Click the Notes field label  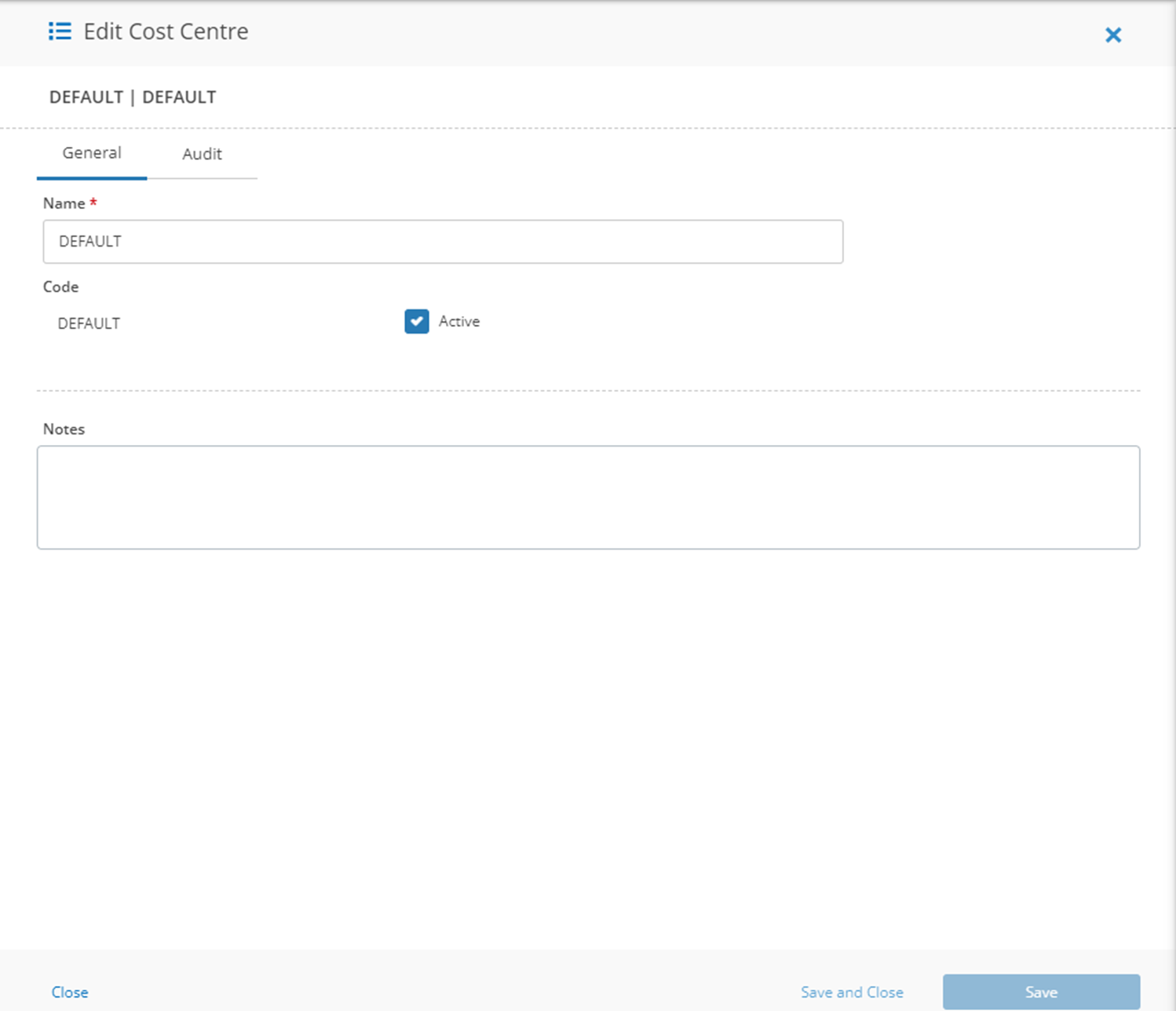(x=64, y=429)
